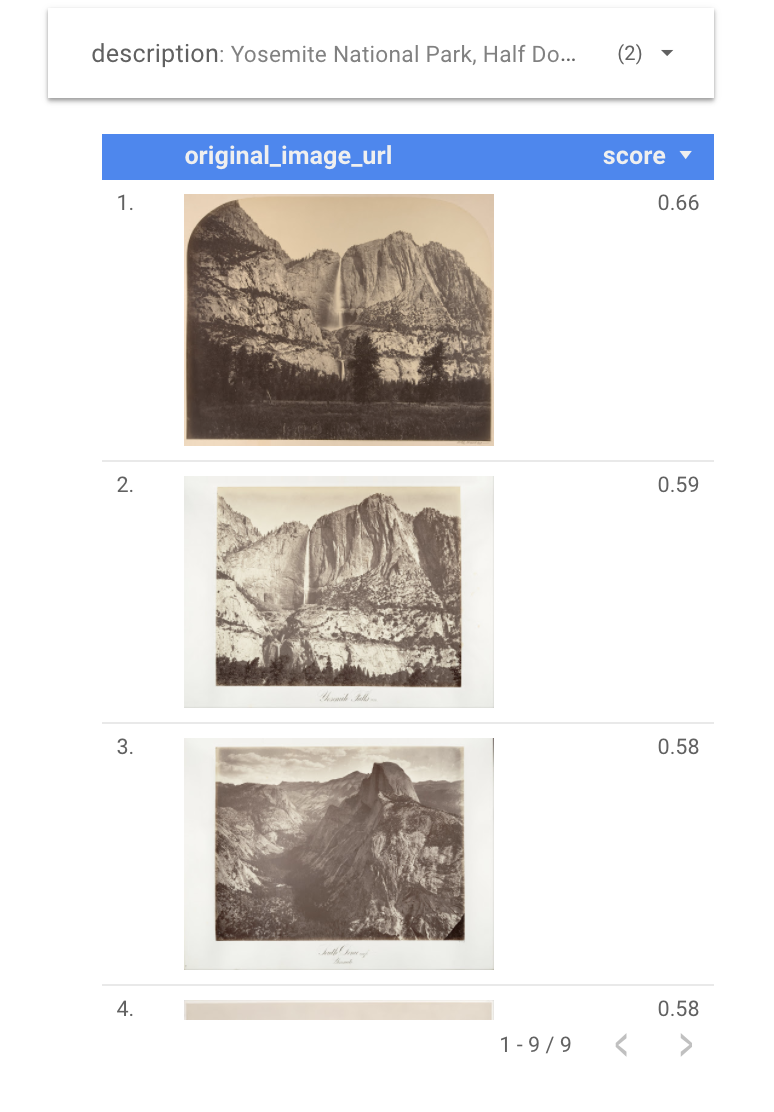774x1112 pixels.
Task: Select the row 3 score value 0.58
Action: (678, 747)
